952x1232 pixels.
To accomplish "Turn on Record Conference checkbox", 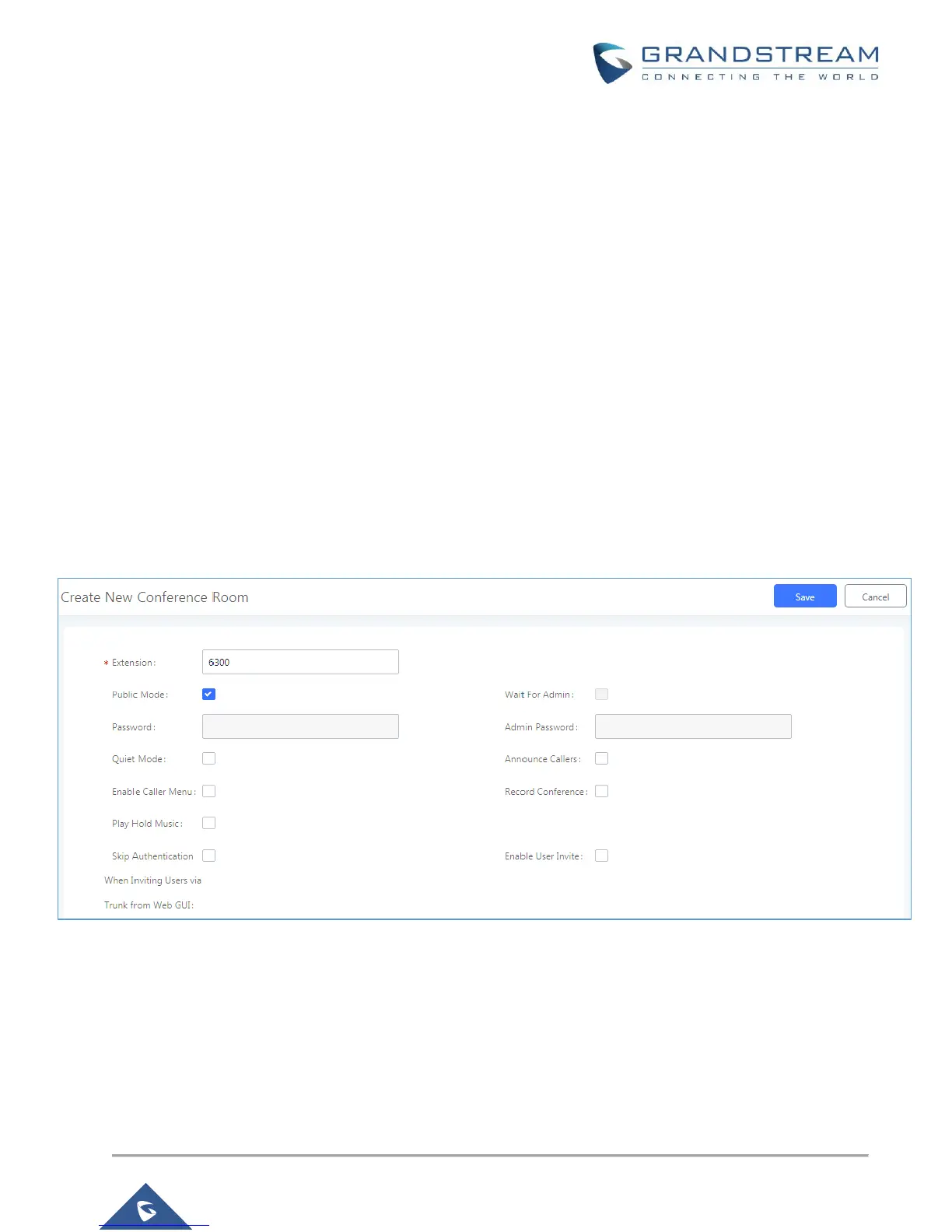I will tap(601, 791).
